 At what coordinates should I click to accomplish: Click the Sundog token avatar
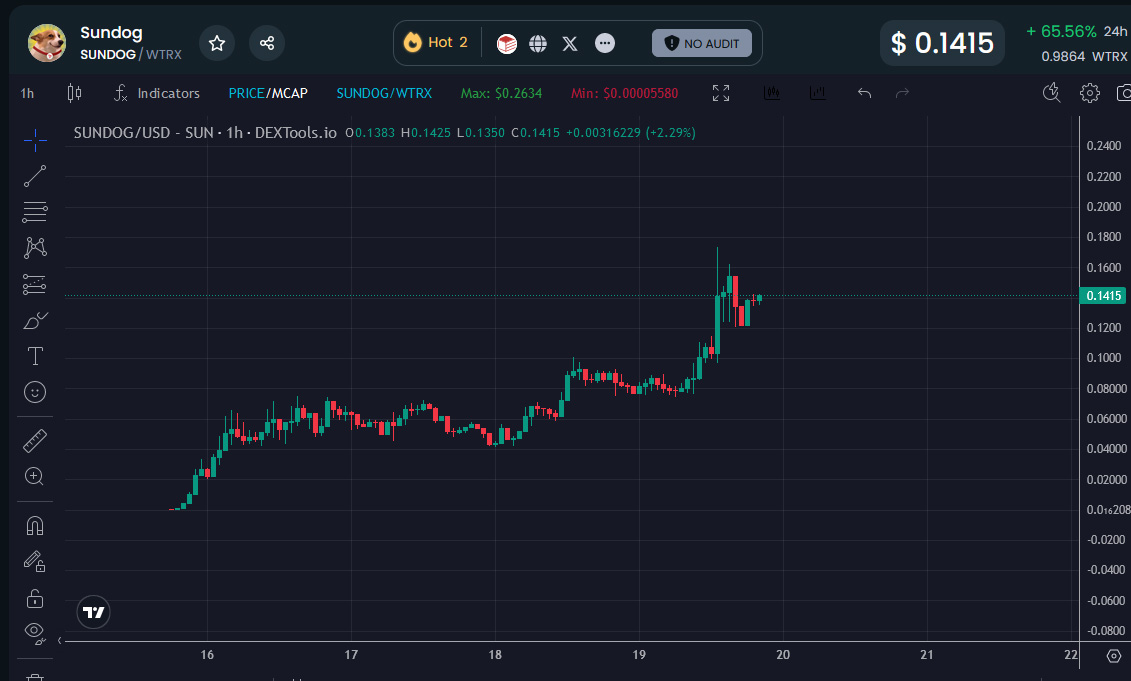coord(47,43)
